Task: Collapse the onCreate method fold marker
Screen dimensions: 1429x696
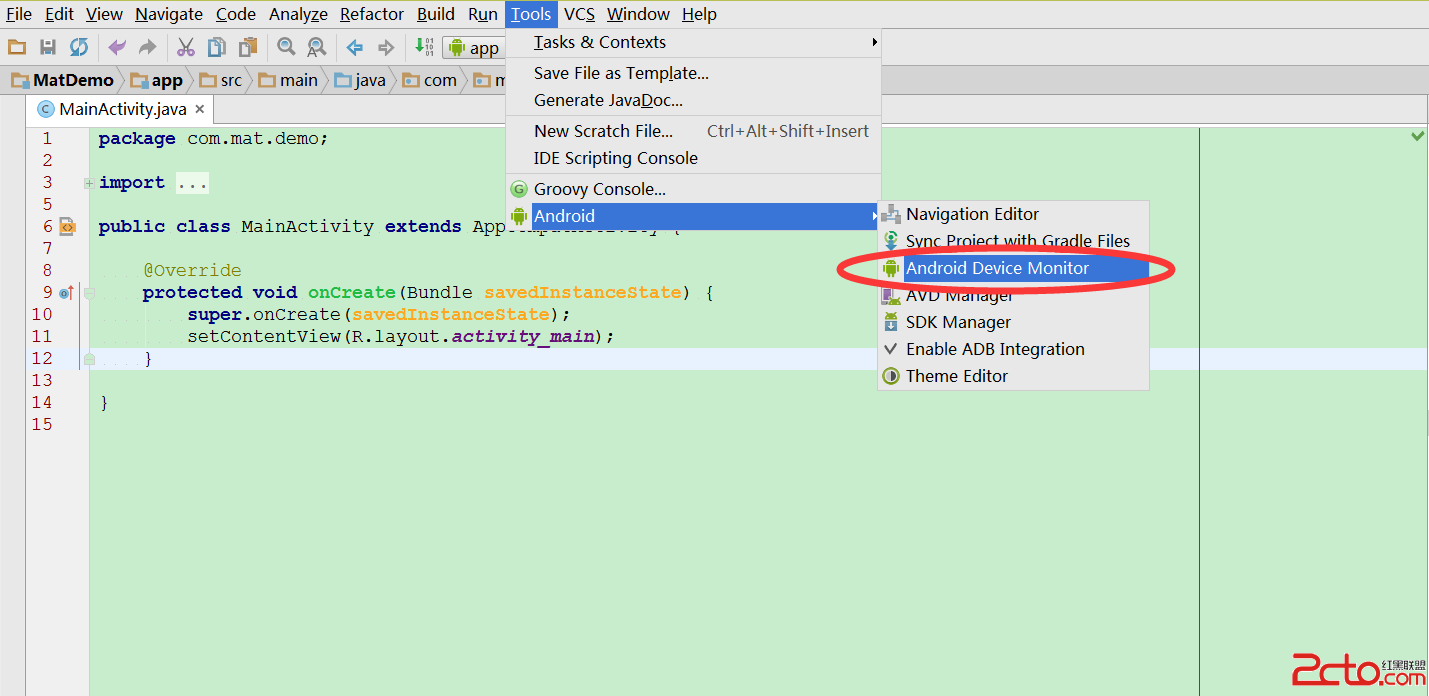Action: [89, 293]
